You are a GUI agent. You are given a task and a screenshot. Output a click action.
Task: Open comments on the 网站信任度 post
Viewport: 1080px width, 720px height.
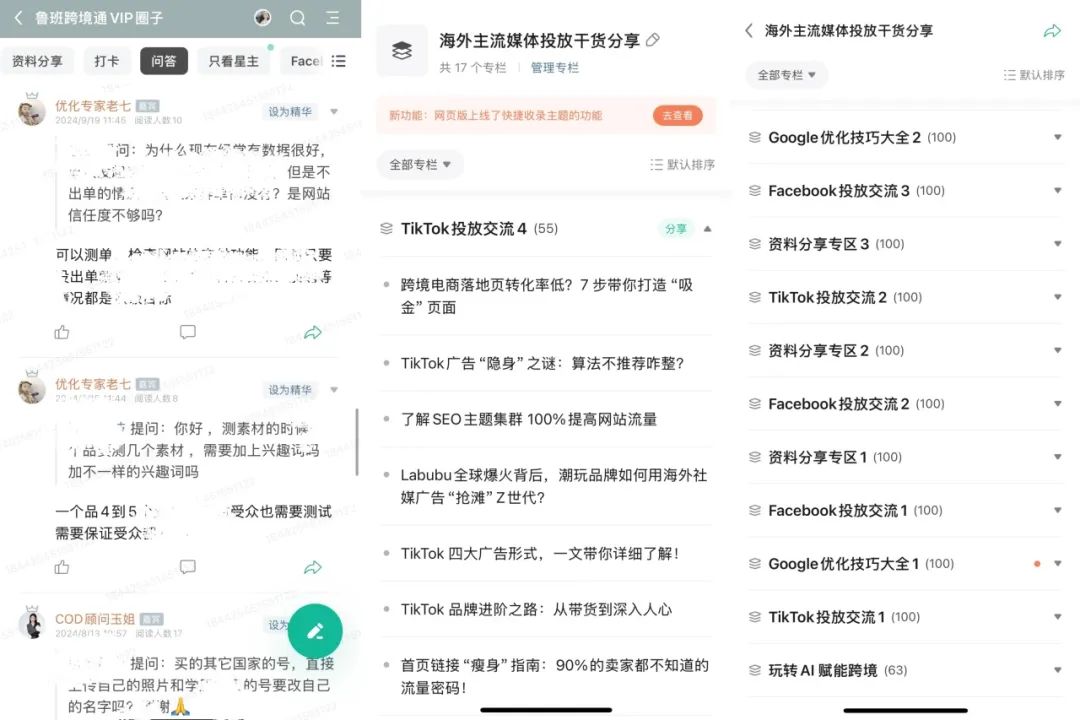coord(187,332)
